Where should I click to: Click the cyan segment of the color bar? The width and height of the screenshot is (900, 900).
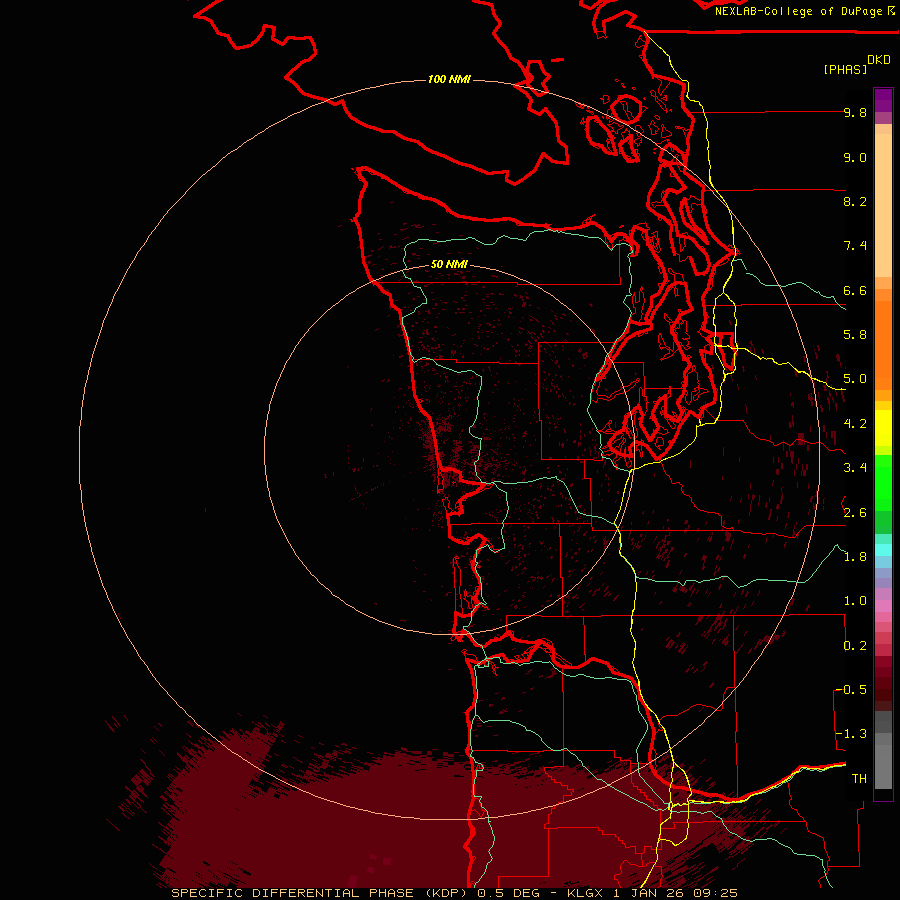pos(883,550)
